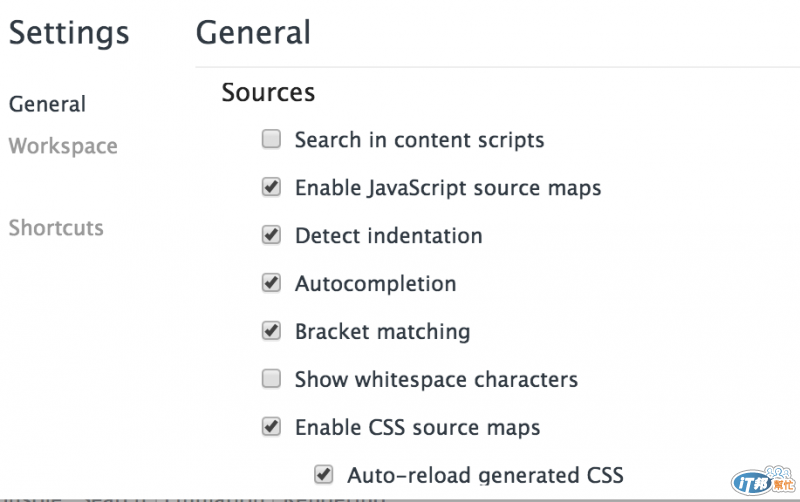Uncheck the Bracket matching checkbox

pos(271,331)
